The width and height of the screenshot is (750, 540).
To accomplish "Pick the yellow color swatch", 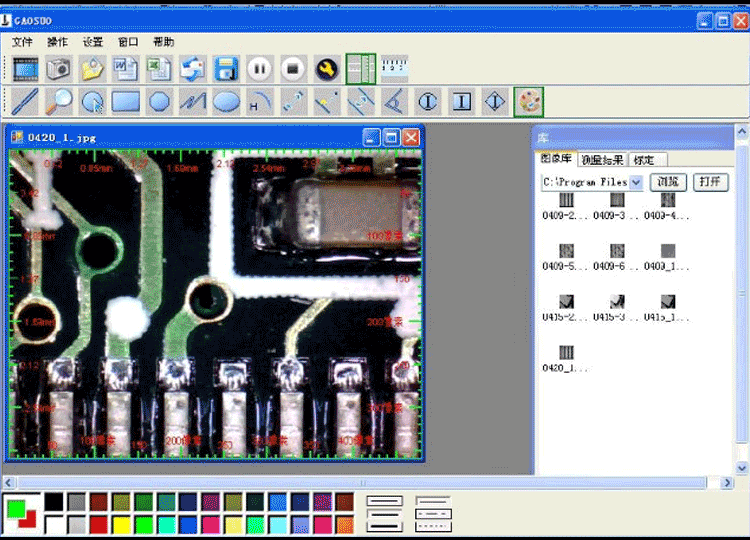I will [x=121, y=525].
